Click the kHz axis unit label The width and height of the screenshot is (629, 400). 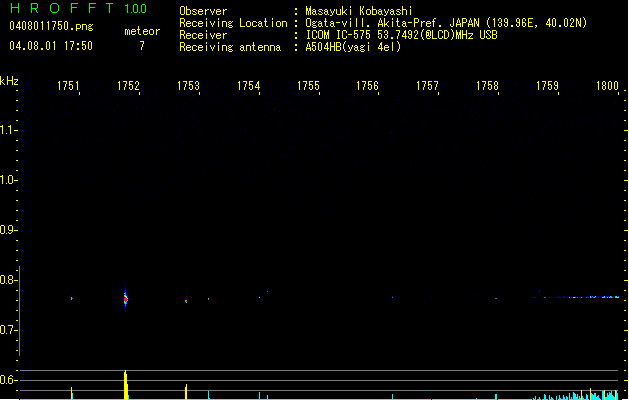(x=9, y=81)
